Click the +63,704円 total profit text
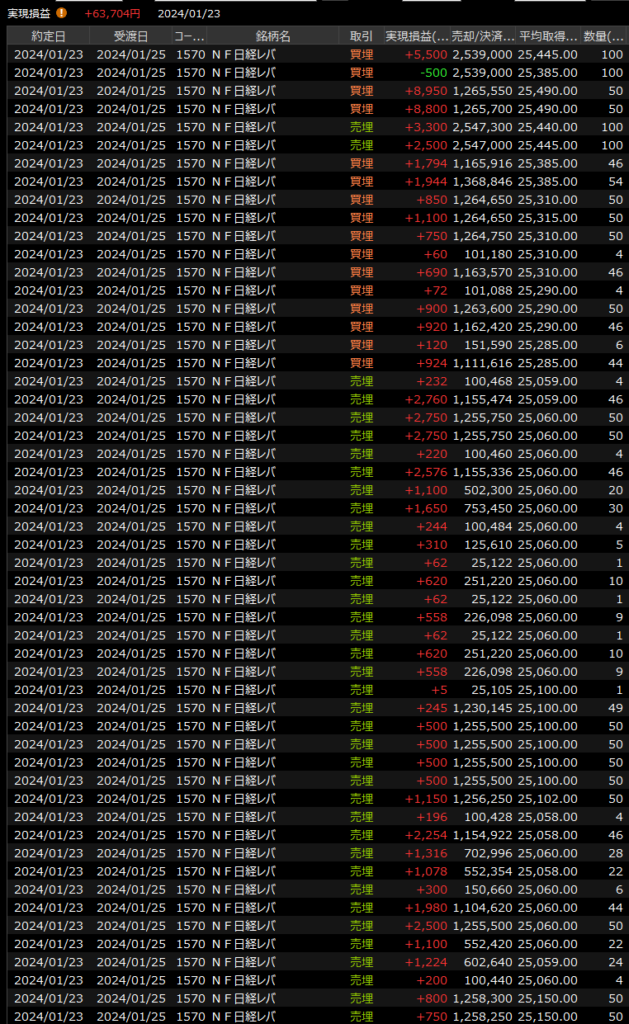The image size is (629, 1024). (112, 13)
